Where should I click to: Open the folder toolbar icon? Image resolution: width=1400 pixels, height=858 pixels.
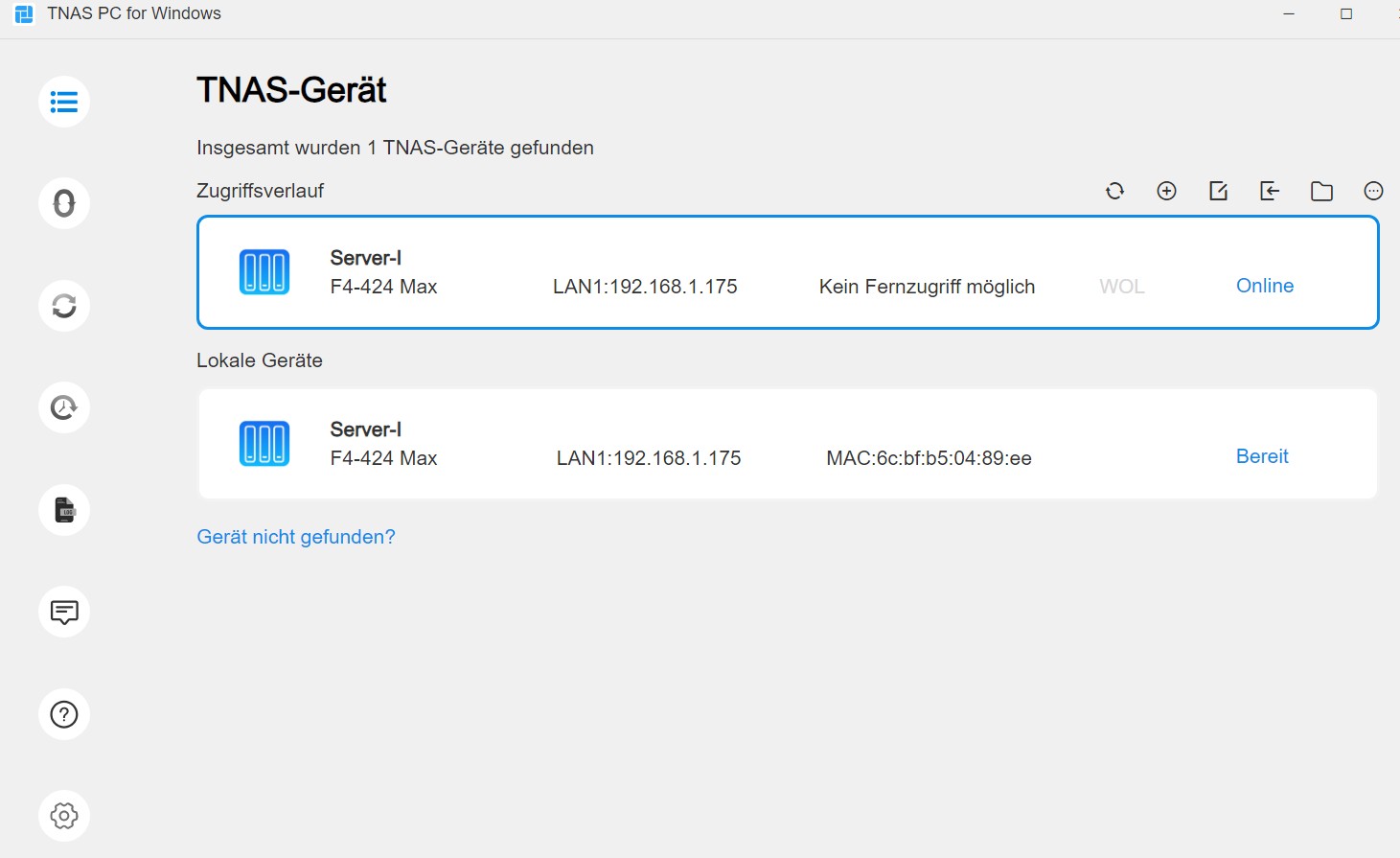click(1321, 192)
